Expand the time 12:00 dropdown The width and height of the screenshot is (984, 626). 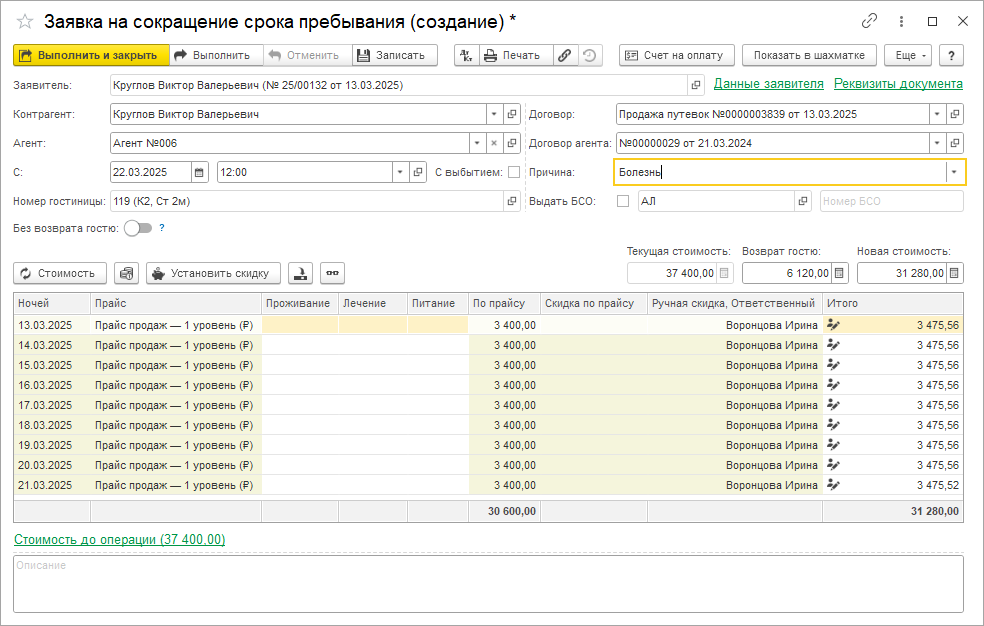400,172
